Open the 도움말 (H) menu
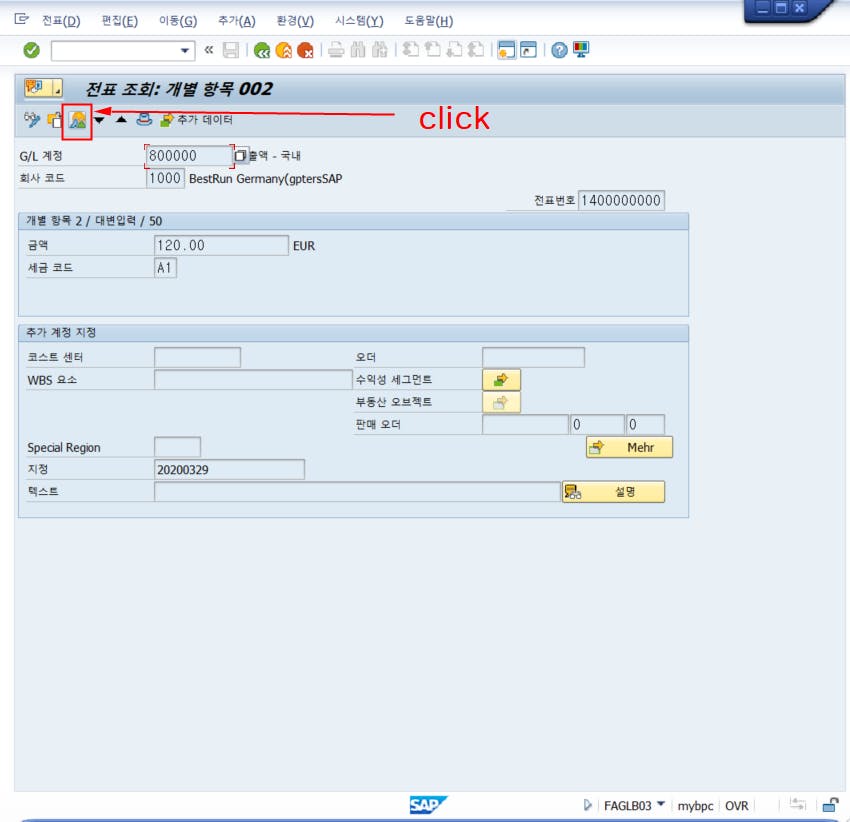This screenshot has height=822, width=850. [x=428, y=21]
